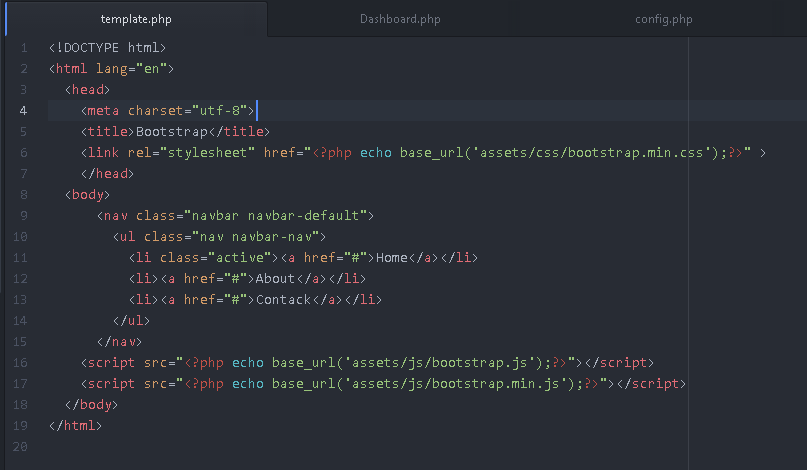807x470 pixels.
Task: Click the About link text in code
Action: click(275, 279)
